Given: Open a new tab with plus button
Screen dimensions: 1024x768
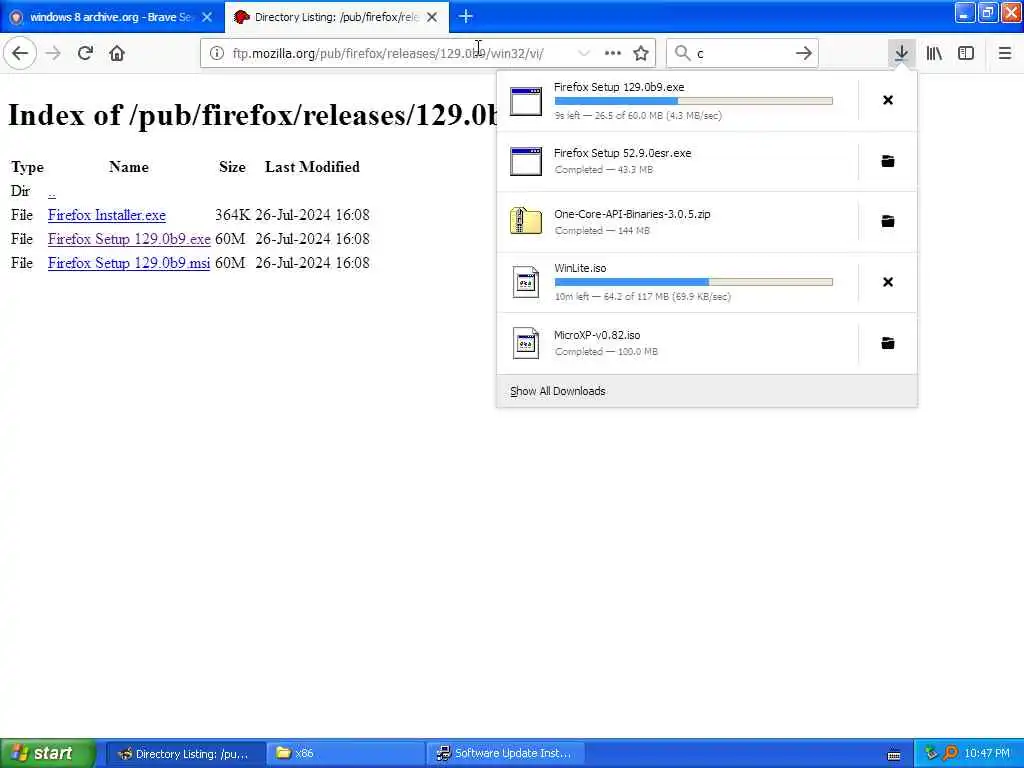Looking at the screenshot, I should (466, 16).
